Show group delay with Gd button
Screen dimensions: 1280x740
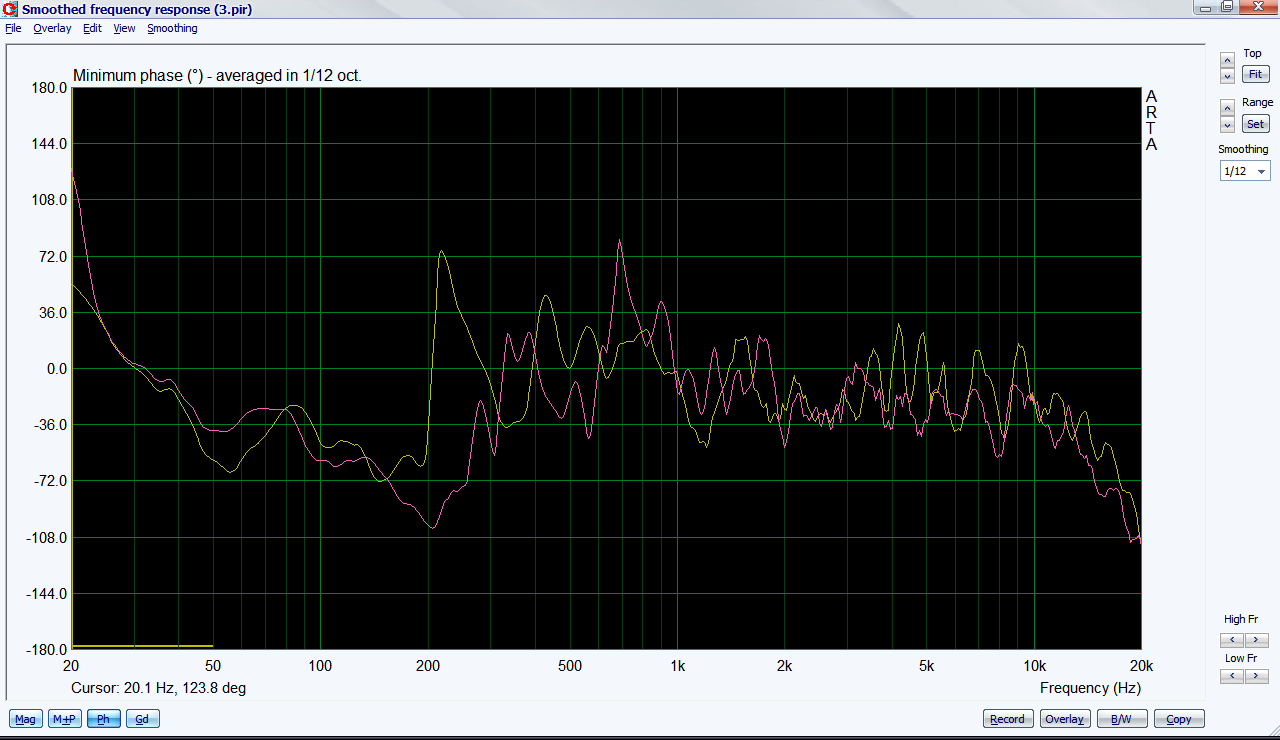(142, 719)
